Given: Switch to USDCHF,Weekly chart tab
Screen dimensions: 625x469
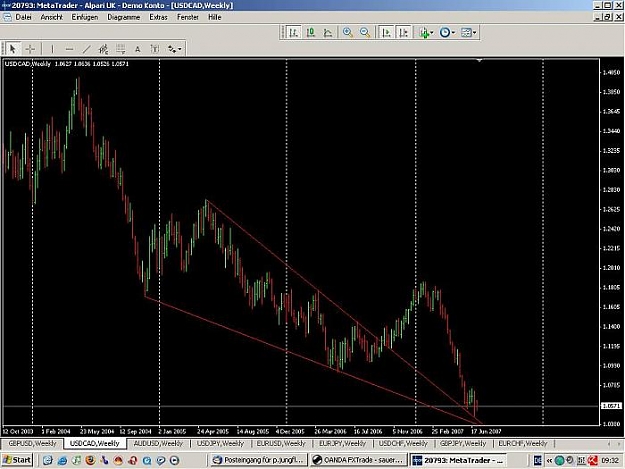Looking at the screenshot, I should click(403, 443).
